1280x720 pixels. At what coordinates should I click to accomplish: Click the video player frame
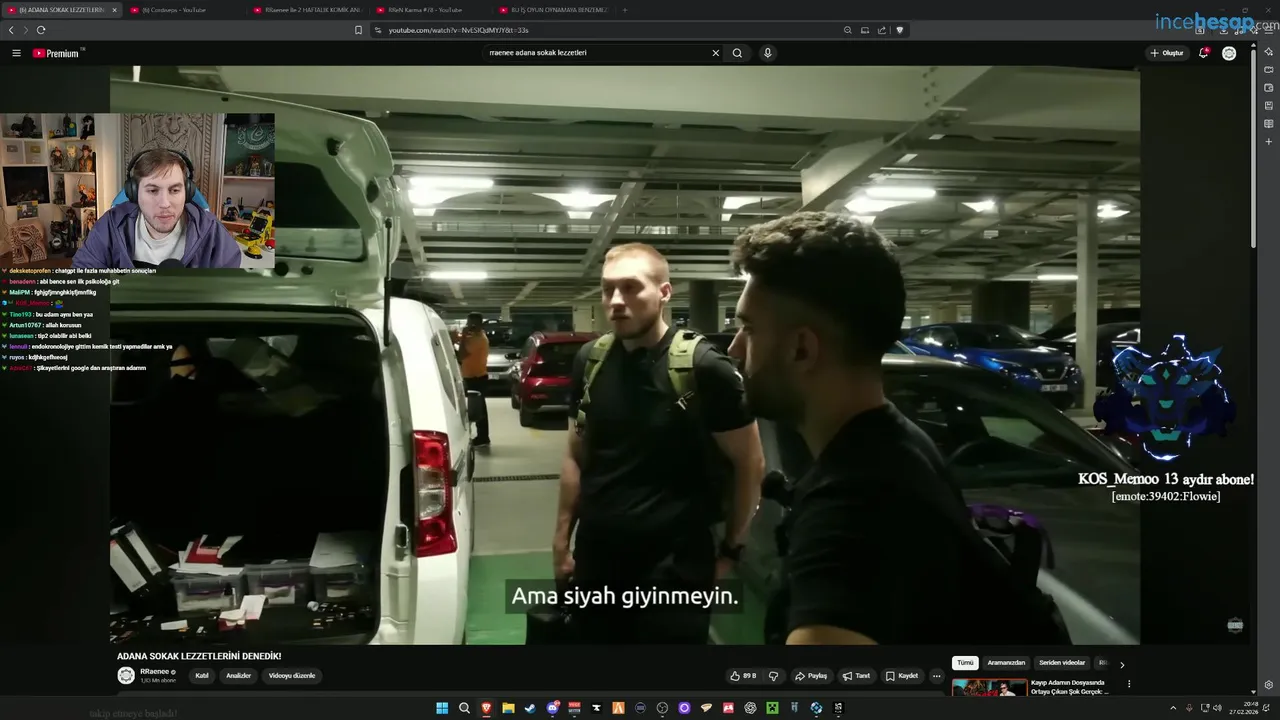click(625, 355)
